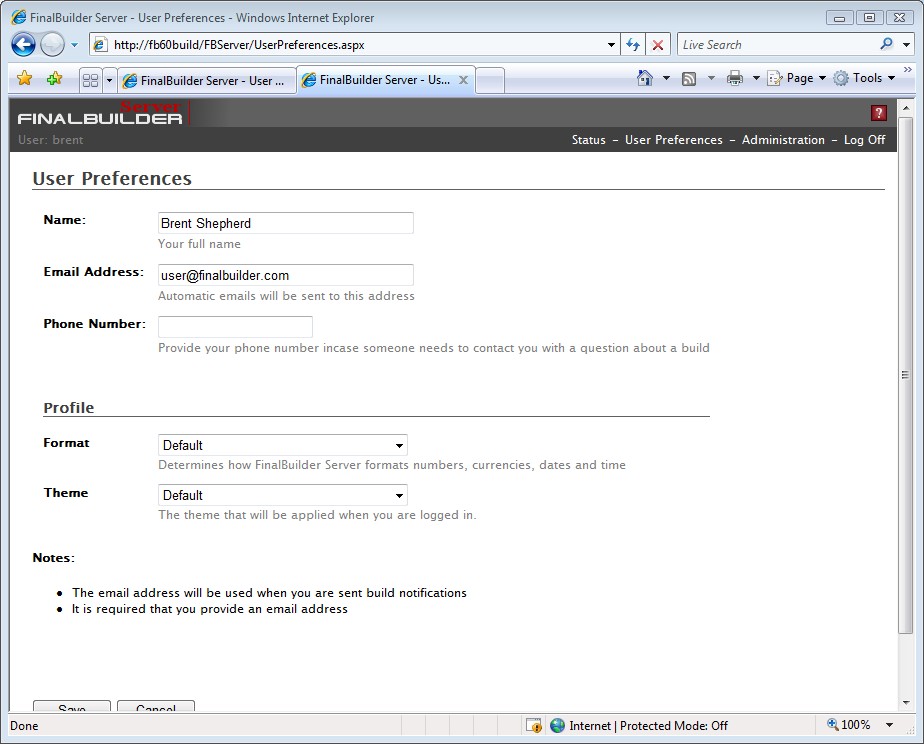Click Internet zone globe icon in status bar
The image size is (924, 744).
click(557, 725)
